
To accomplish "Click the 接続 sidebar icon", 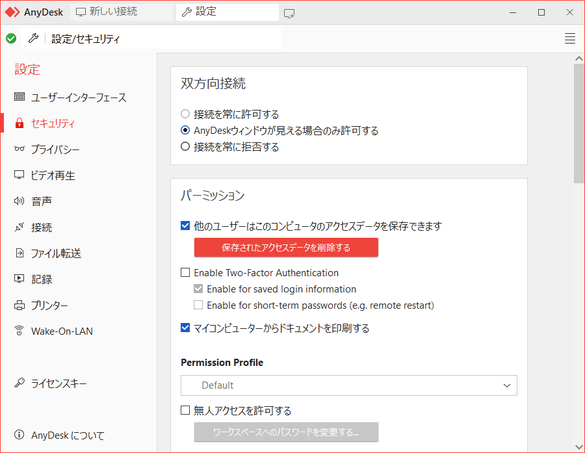I will (x=19, y=226).
